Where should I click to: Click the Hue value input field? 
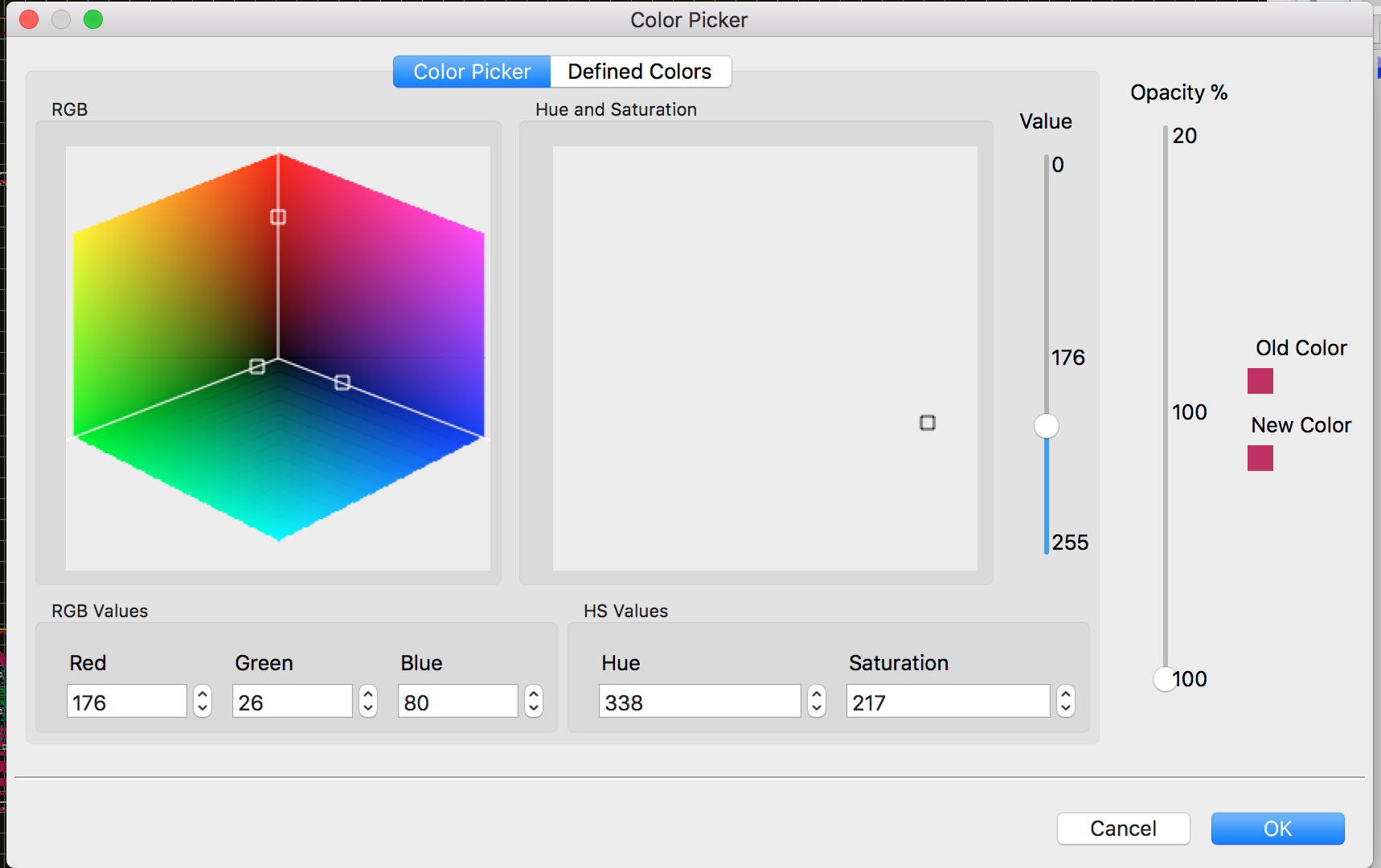coord(699,702)
